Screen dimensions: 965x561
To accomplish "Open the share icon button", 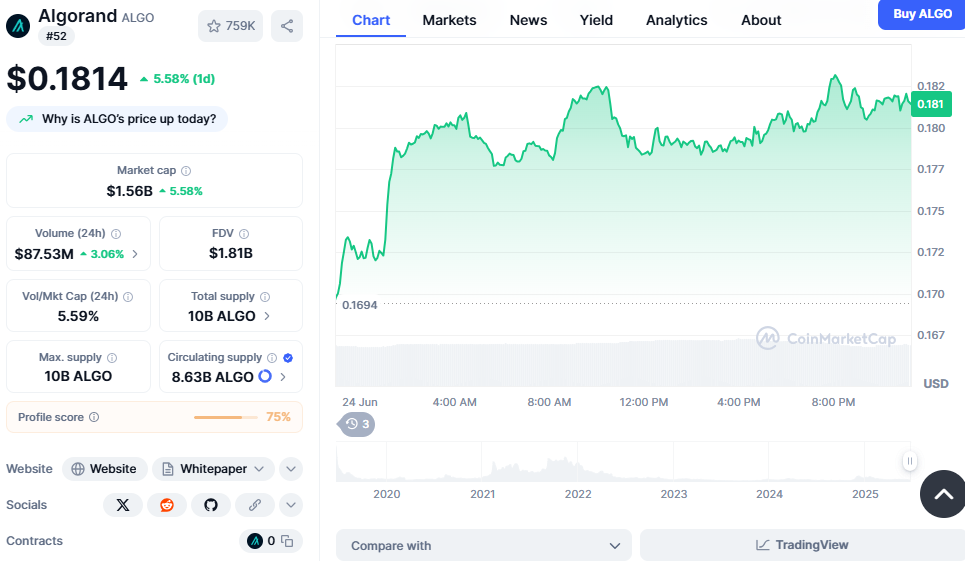I will pos(287,26).
